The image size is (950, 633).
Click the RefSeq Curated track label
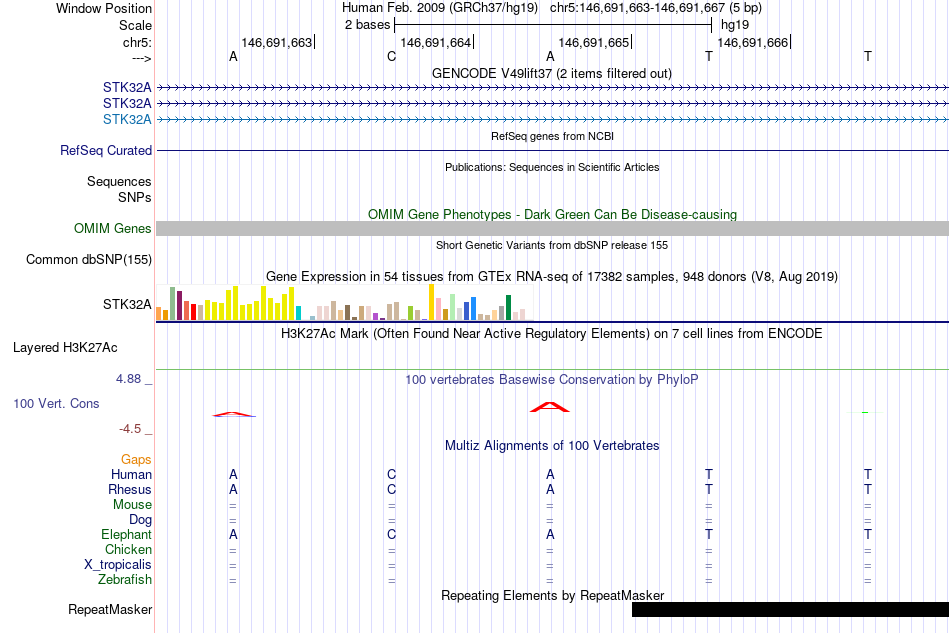point(105,150)
